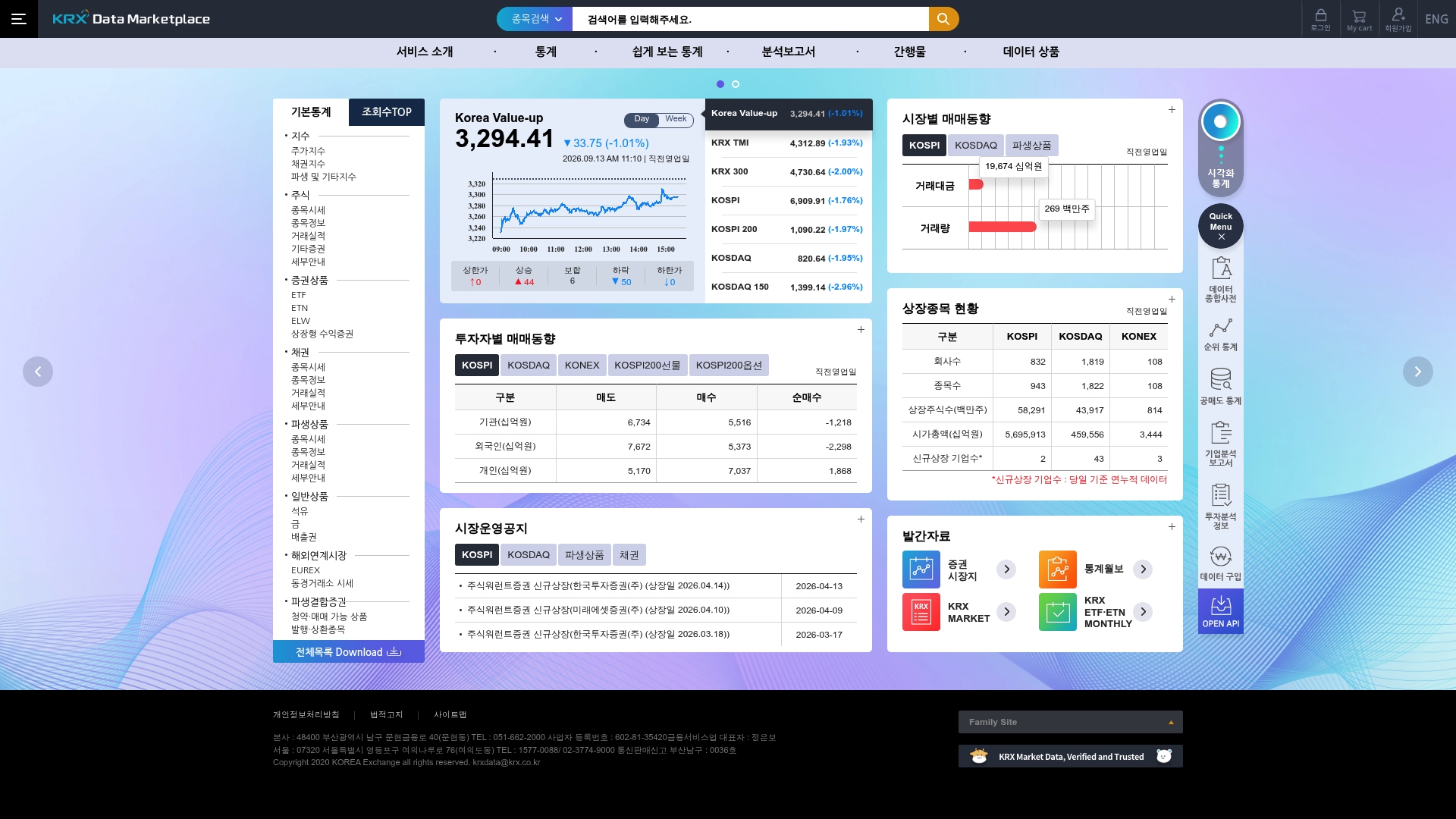Click the red 거래대금 bar
Screen dimensions: 1456x819
[976, 184]
